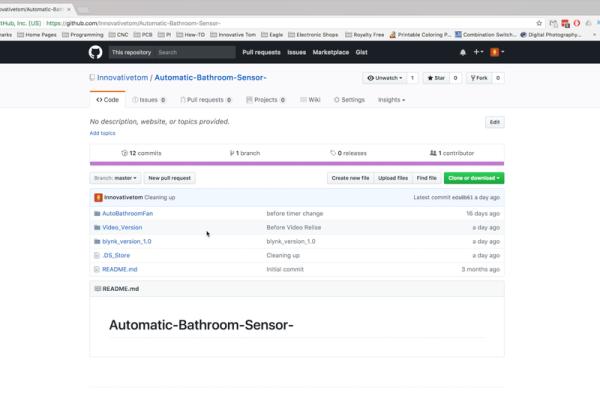Open the Video_Version folder
This screenshot has height=400, width=600.
[122, 227]
